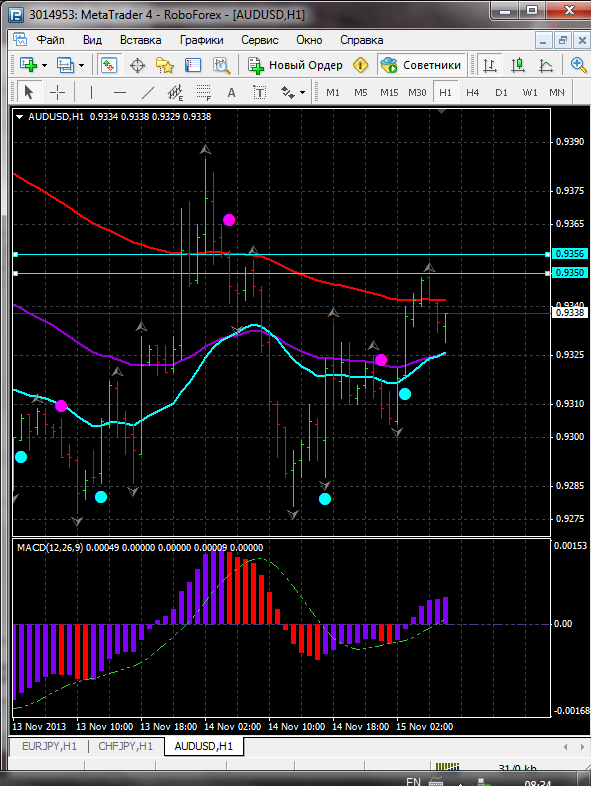Click the chart menu icon beside Файл
The width and height of the screenshot is (600, 786).
20,40
